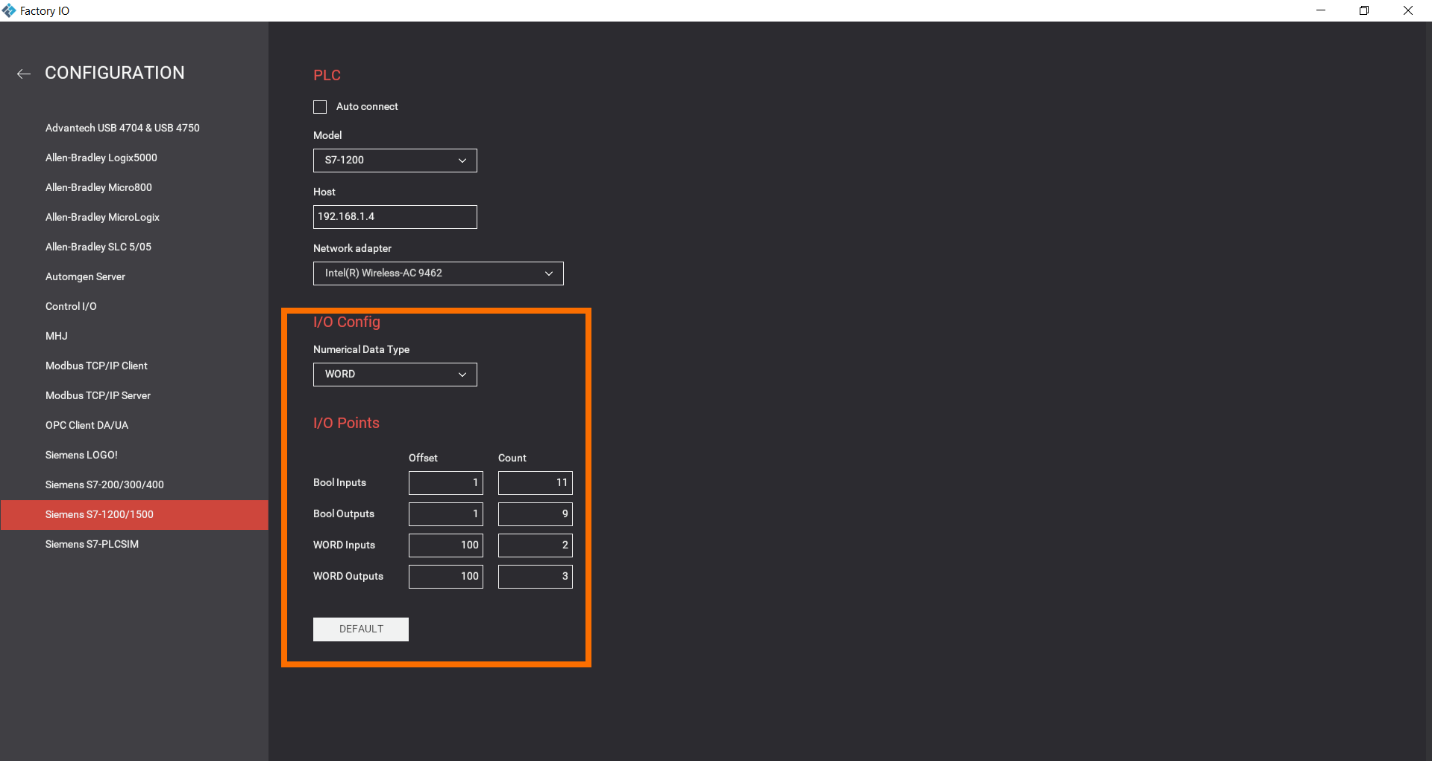
Task: Open the Model dropdown showing S7-1200
Action: (x=395, y=160)
